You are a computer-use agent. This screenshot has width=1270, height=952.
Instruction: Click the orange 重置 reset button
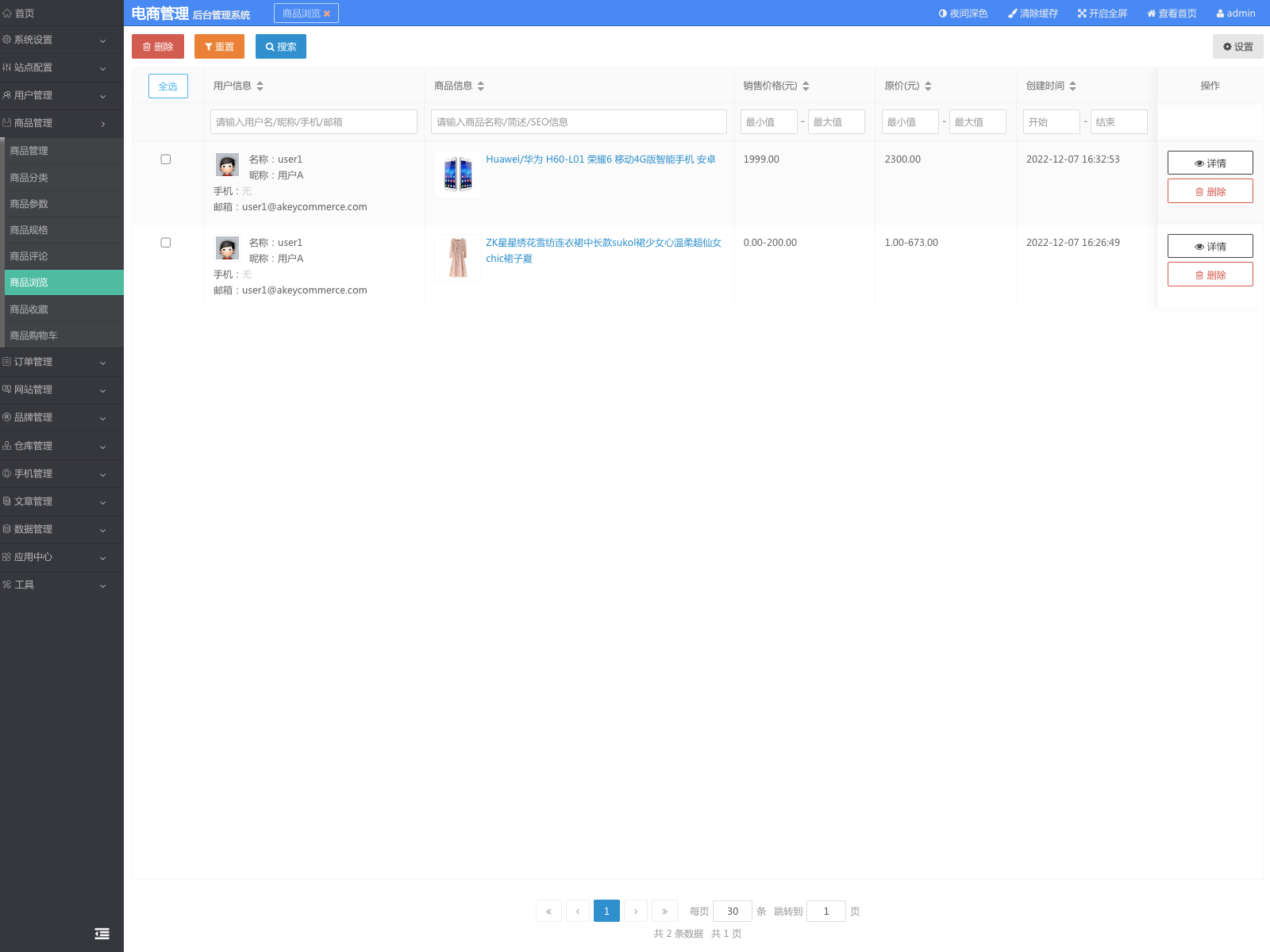click(219, 47)
